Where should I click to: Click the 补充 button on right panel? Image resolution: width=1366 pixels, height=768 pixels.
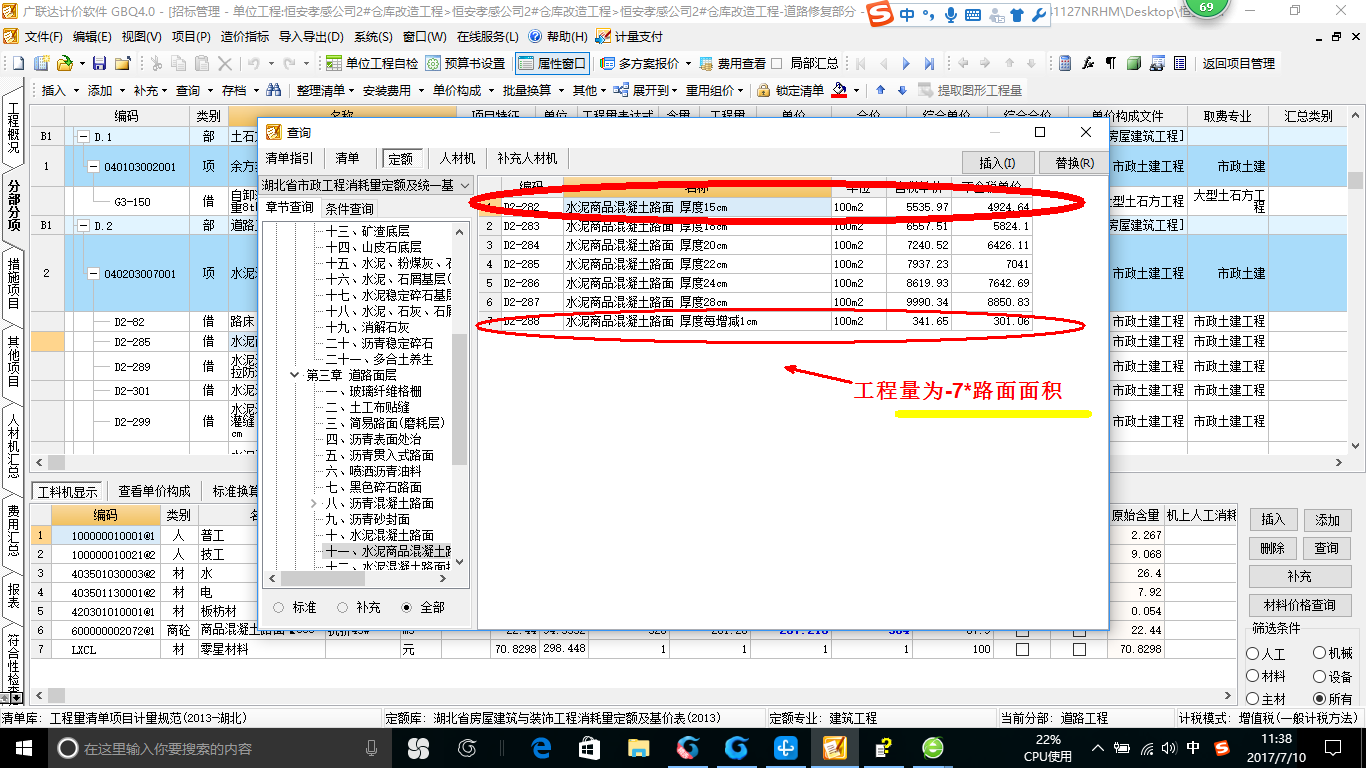point(1300,577)
